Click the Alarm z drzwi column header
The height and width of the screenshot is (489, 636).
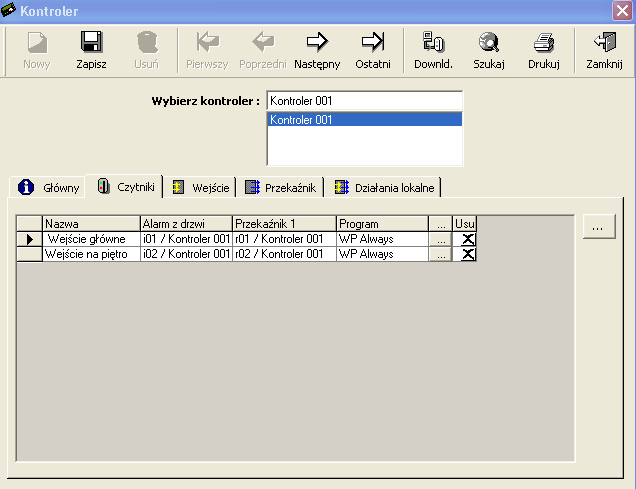[186, 224]
